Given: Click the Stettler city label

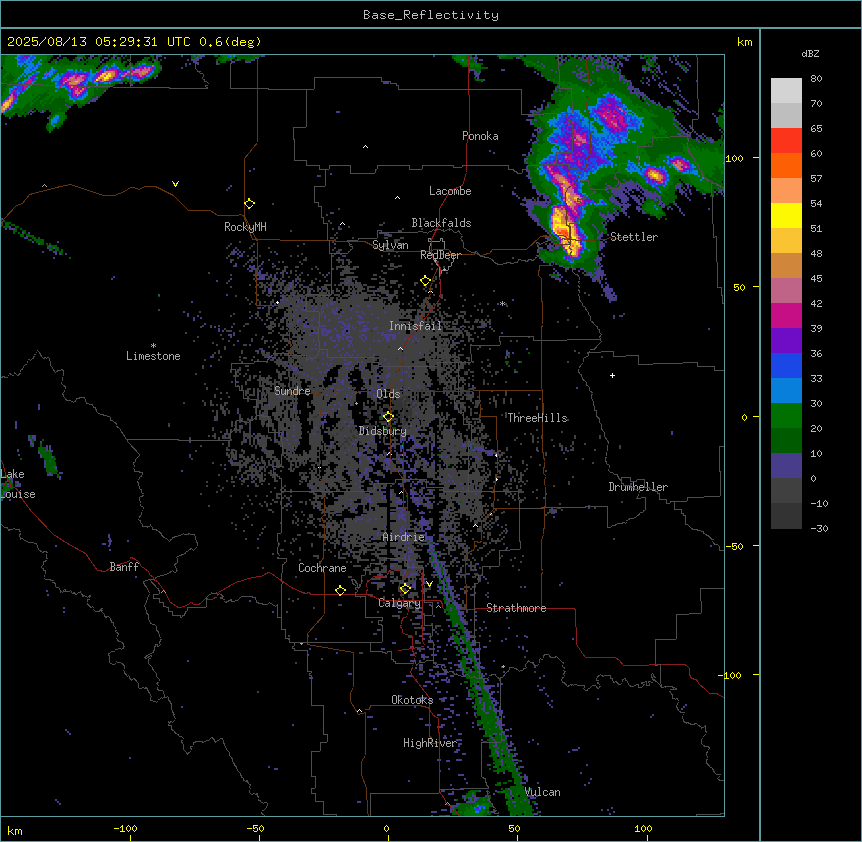Looking at the screenshot, I should [634, 237].
